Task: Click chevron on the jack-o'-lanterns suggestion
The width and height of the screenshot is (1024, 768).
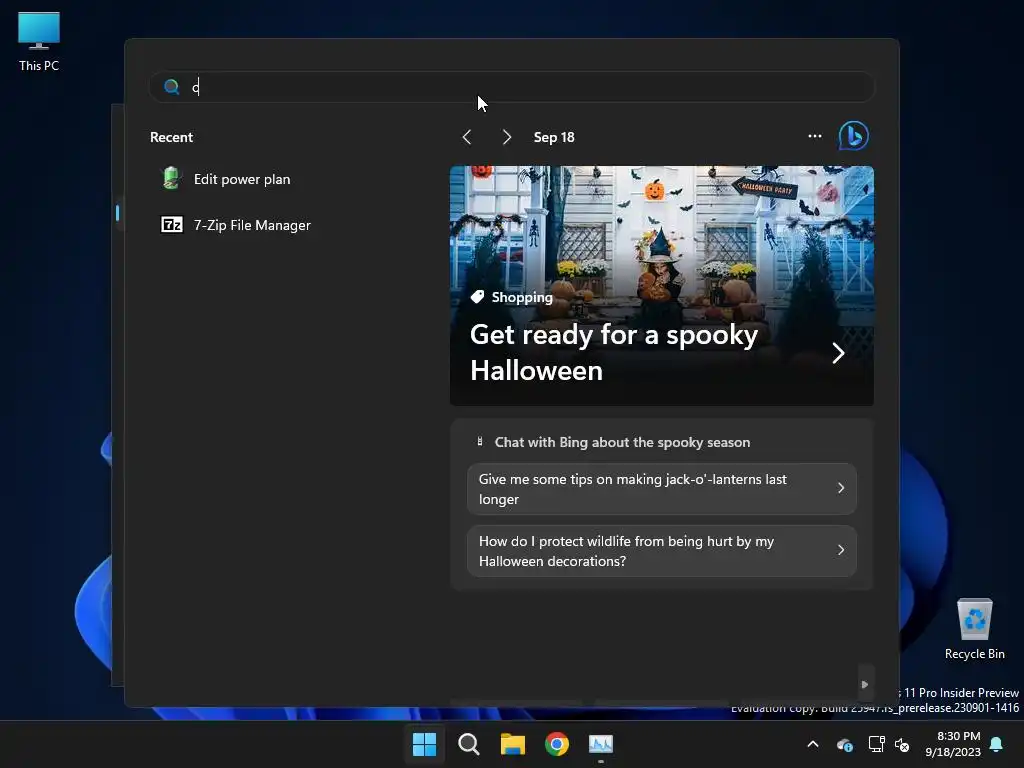Action: point(841,488)
